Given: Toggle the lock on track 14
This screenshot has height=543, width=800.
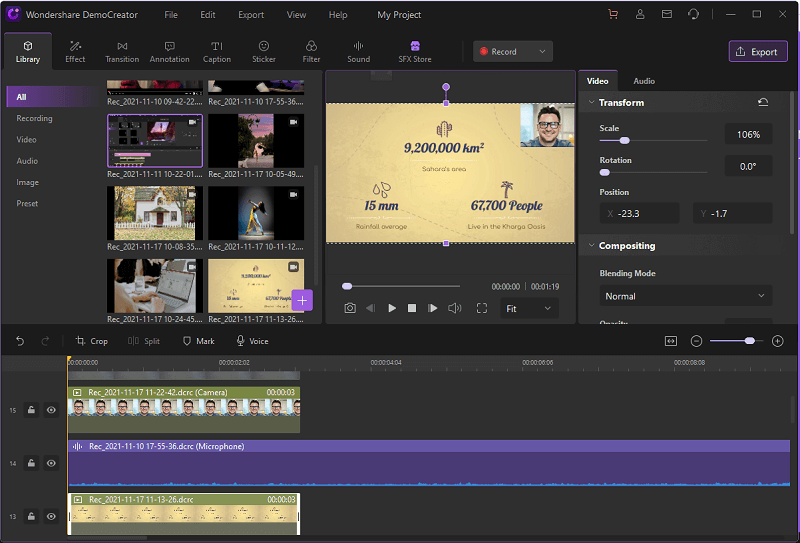Looking at the screenshot, I should [31, 463].
